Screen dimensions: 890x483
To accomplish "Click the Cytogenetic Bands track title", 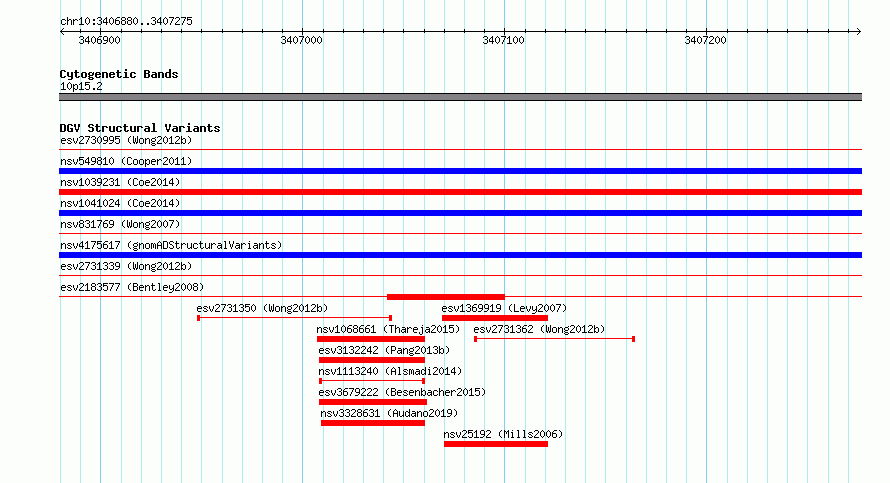I will (119, 74).
